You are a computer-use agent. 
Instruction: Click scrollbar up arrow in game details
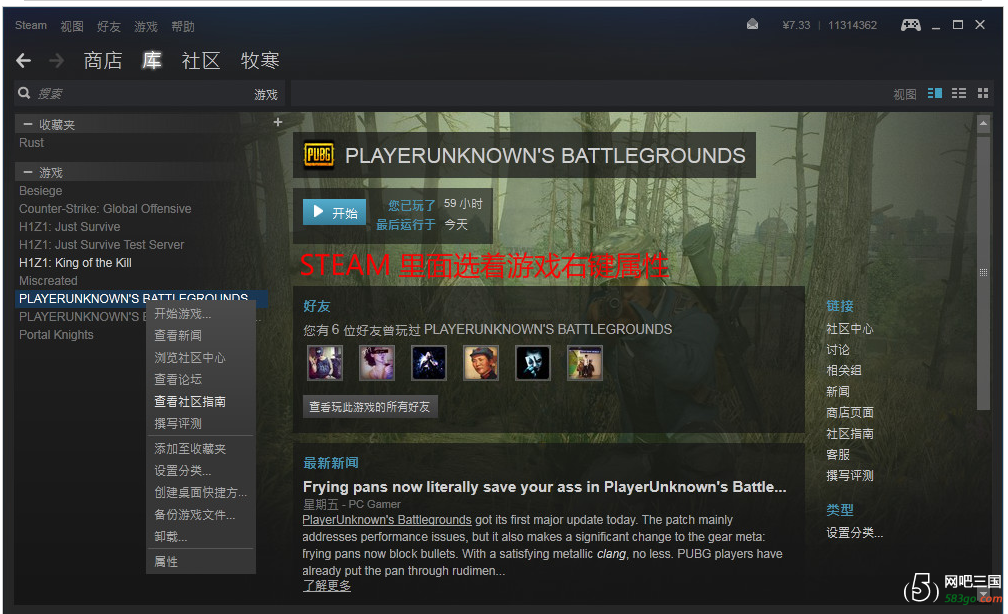[983, 123]
